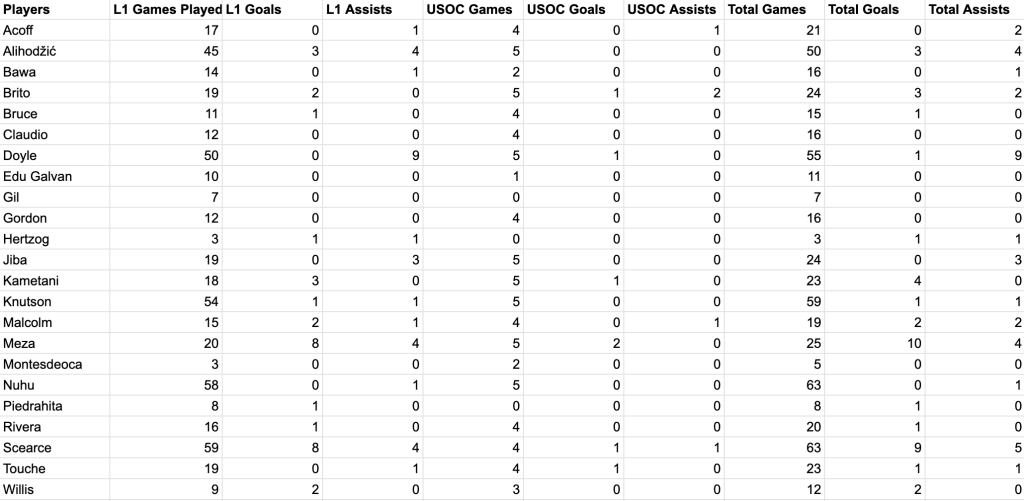Select the Total Assists header cell
Viewport: 1024px width, 501px height.
point(968,9)
